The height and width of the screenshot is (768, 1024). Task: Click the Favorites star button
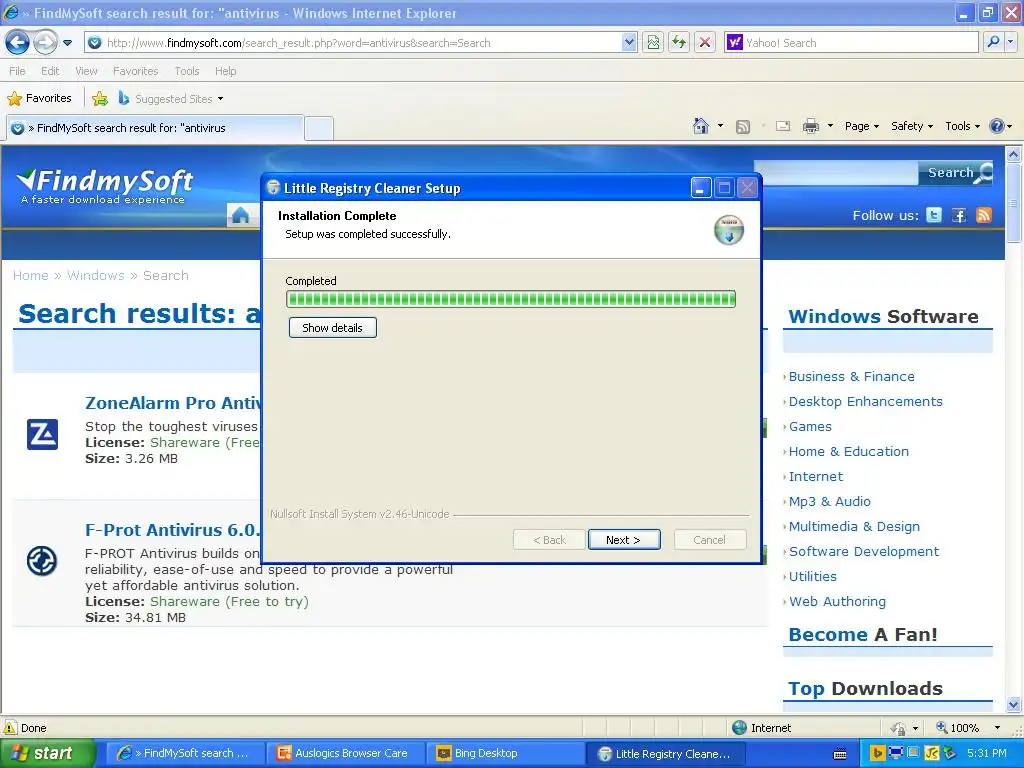[39, 99]
